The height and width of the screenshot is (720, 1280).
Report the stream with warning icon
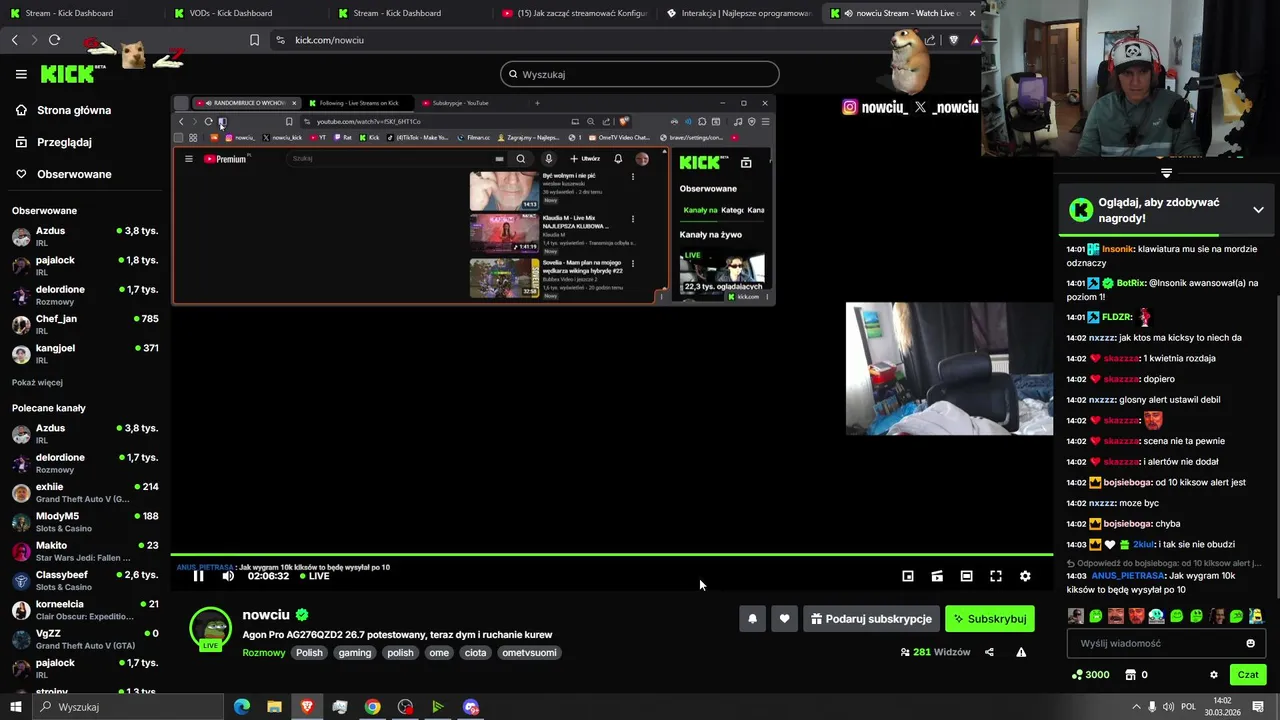pyautogui.click(x=1021, y=652)
